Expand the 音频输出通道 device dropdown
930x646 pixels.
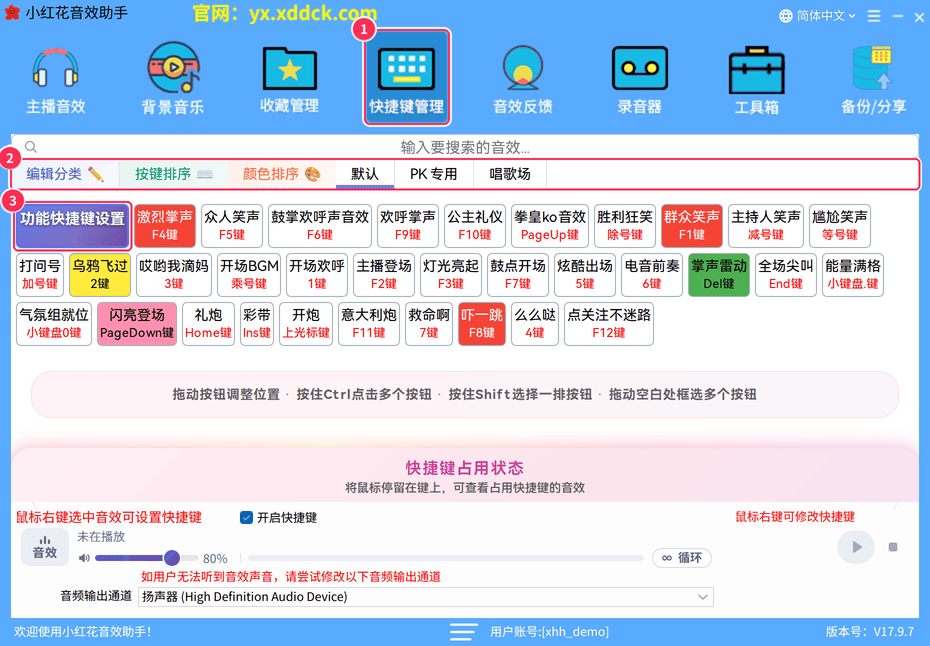(x=426, y=597)
